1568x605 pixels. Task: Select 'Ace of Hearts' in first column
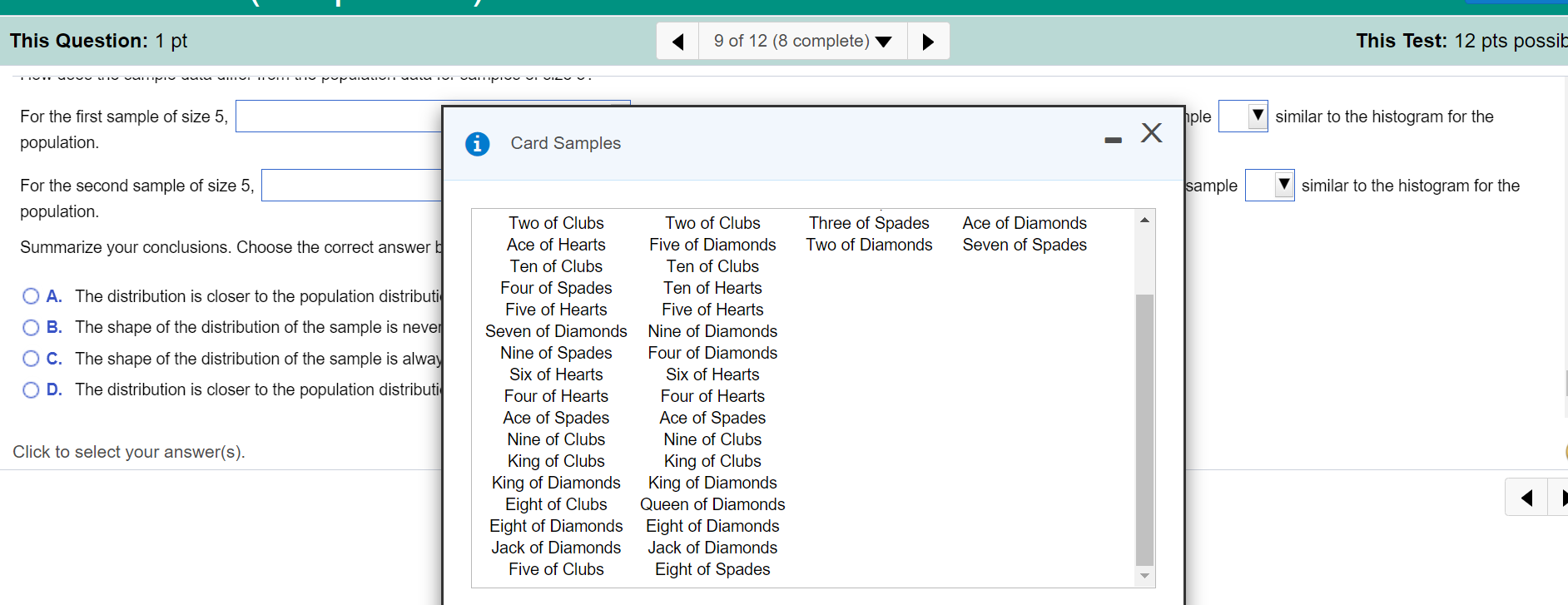click(556, 245)
